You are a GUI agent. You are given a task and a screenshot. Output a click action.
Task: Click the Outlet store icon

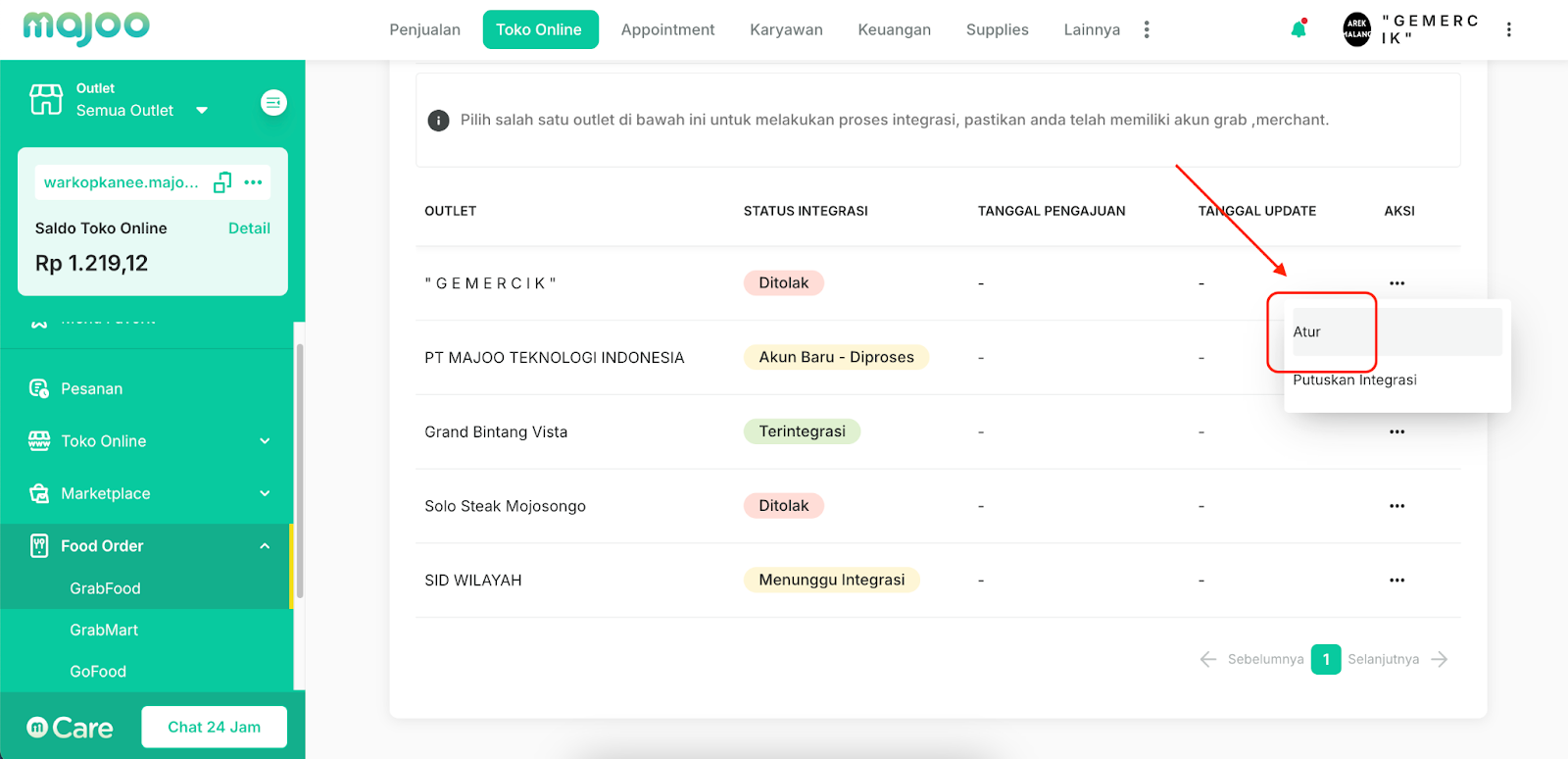pyautogui.click(x=46, y=99)
